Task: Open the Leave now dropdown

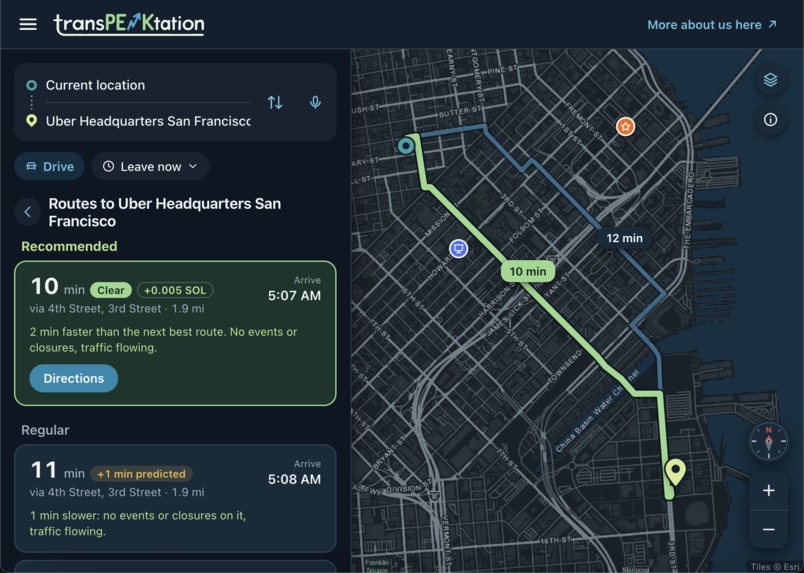Action: [150, 166]
